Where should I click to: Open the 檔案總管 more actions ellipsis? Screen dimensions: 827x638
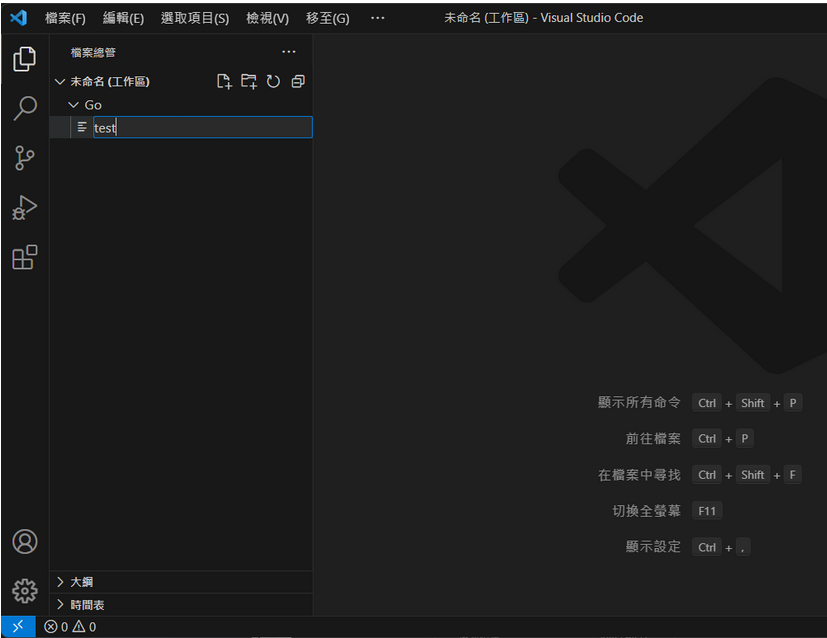pos(289,52)
